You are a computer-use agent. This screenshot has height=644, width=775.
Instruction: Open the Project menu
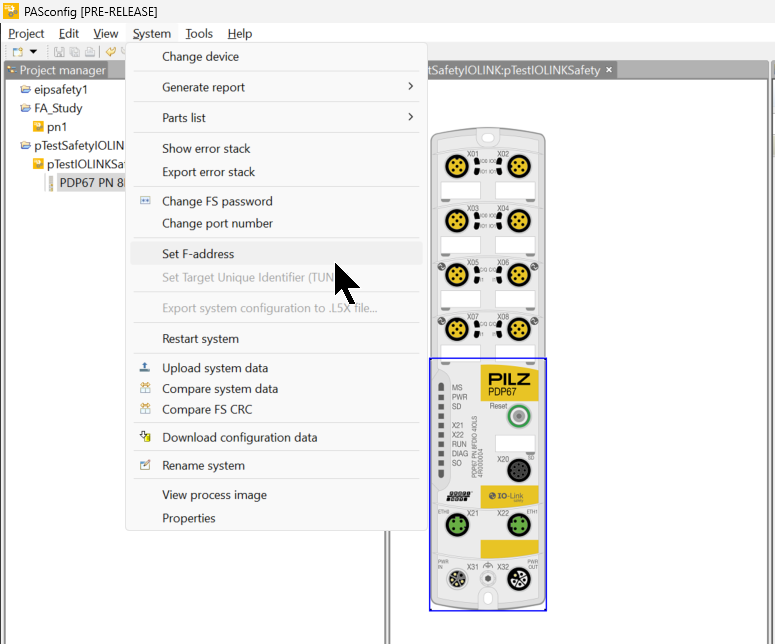(26, 34)
